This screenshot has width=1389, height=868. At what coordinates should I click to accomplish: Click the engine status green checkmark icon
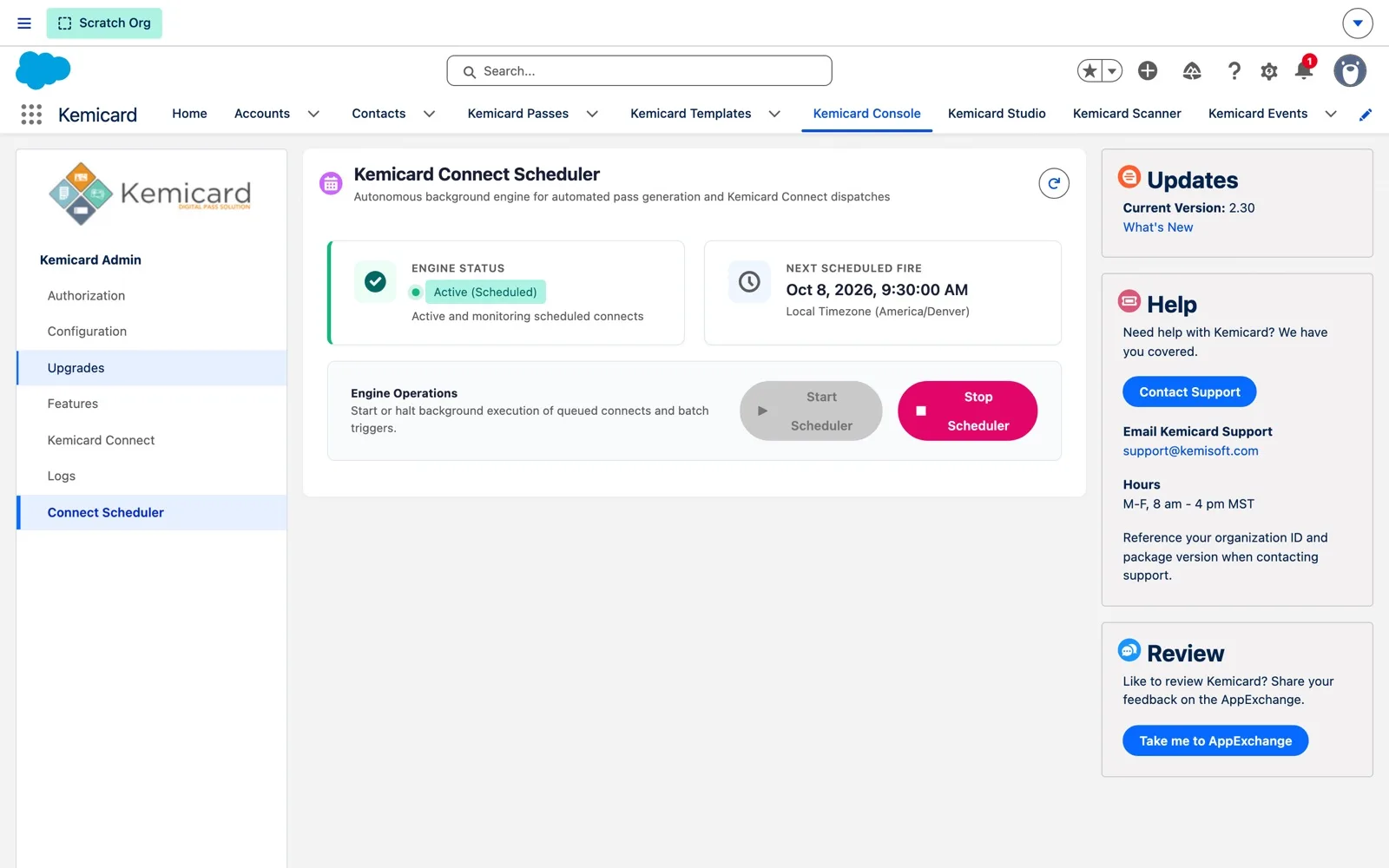click(375, 281)
